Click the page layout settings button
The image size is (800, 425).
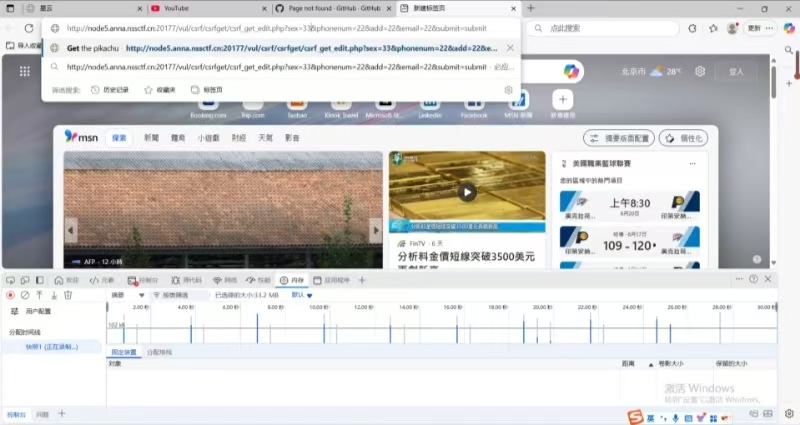coord(619,138)
